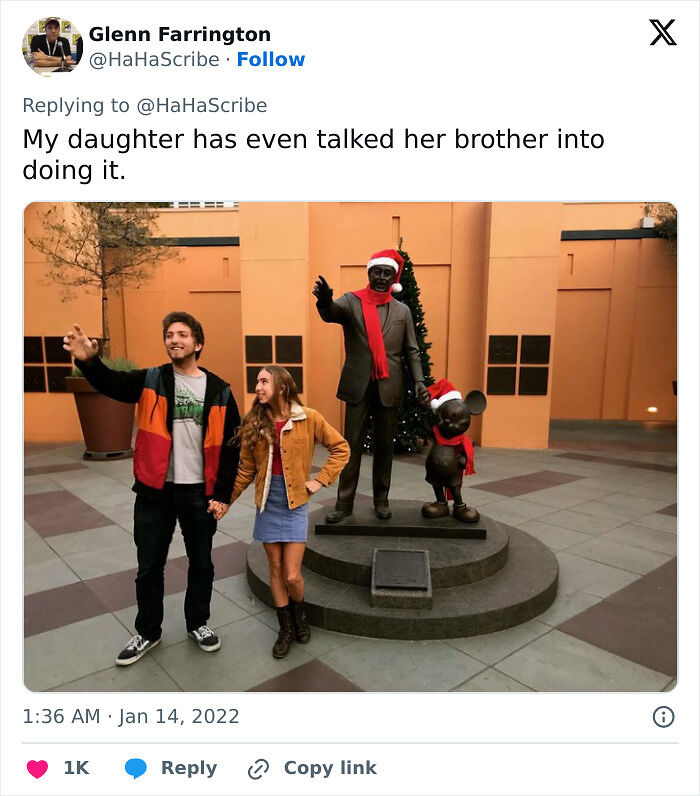Click the blue reply speech bubble icon
700x796 pixels.
pyautogui.click(x=136, y=769)
